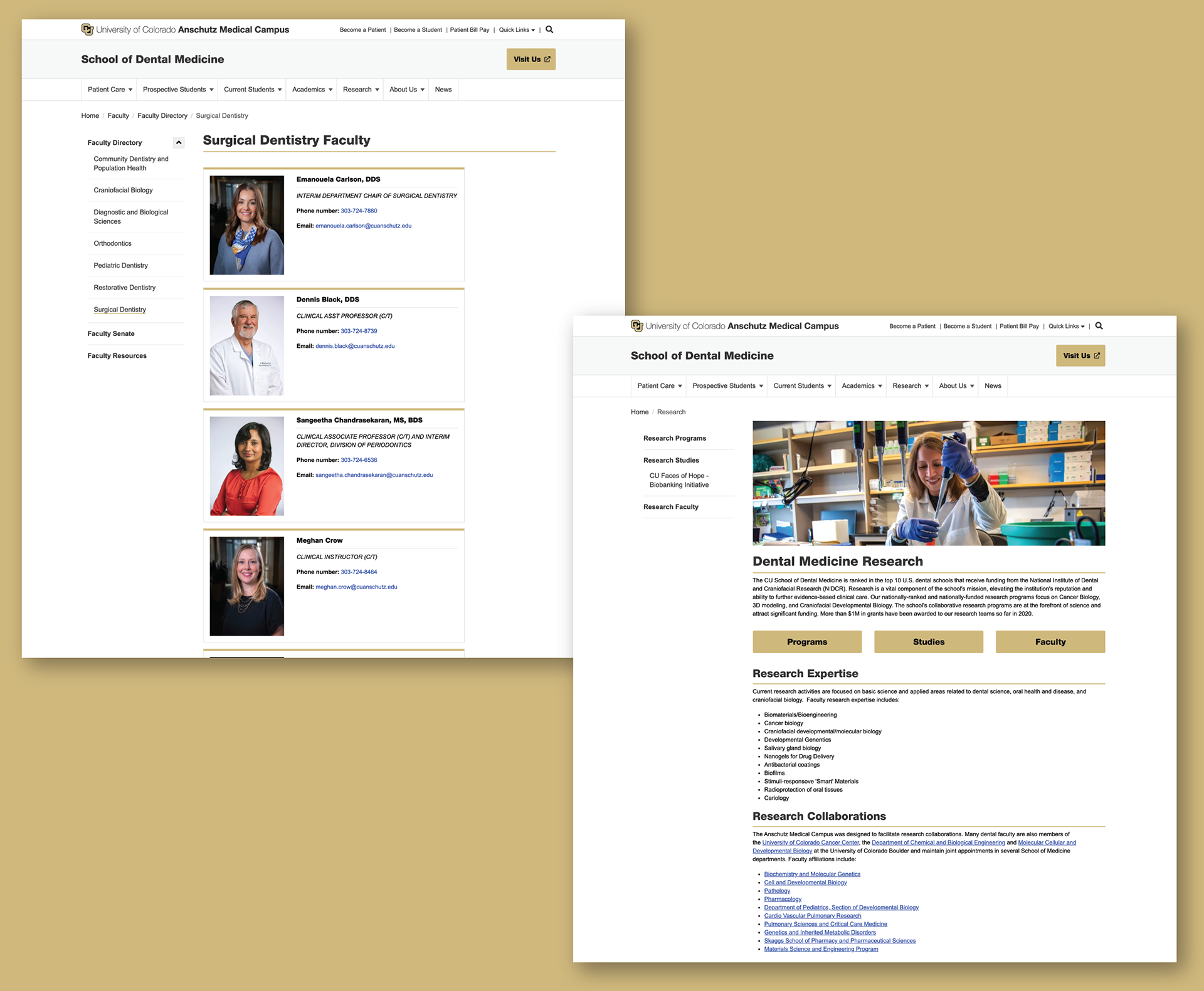Expand Patient Care menu on Surgical Dentistry page

pos(110,90)
